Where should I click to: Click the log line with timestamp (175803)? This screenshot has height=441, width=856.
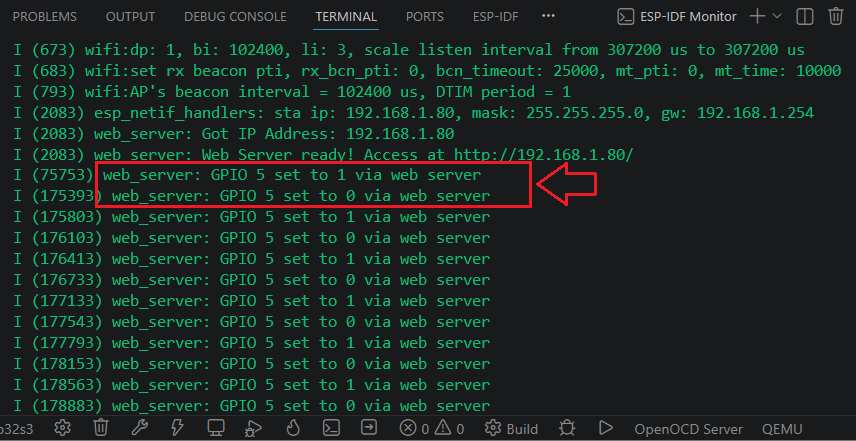[x=251, y=218]
